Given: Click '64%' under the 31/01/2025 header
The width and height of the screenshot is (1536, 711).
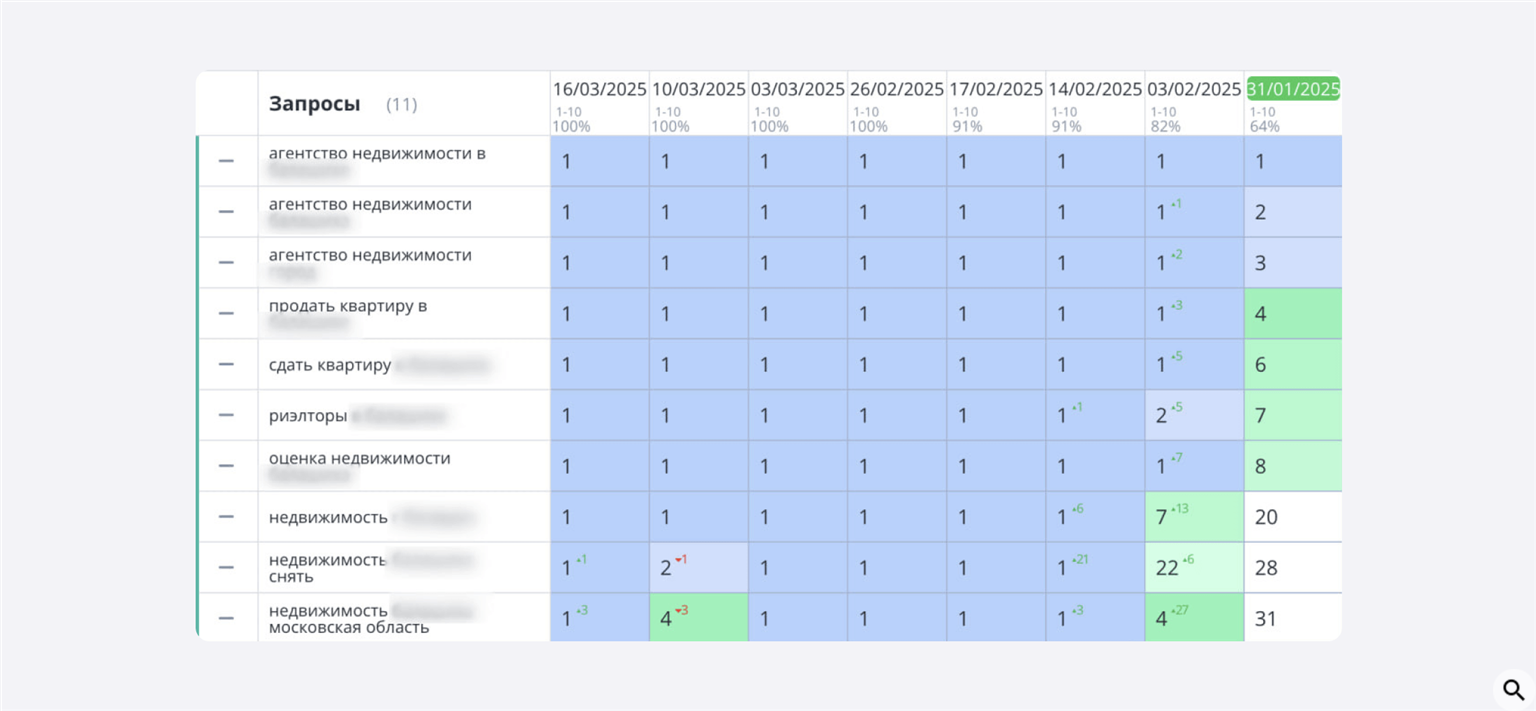Looking at the screenshot, I should click(1265, 127).
